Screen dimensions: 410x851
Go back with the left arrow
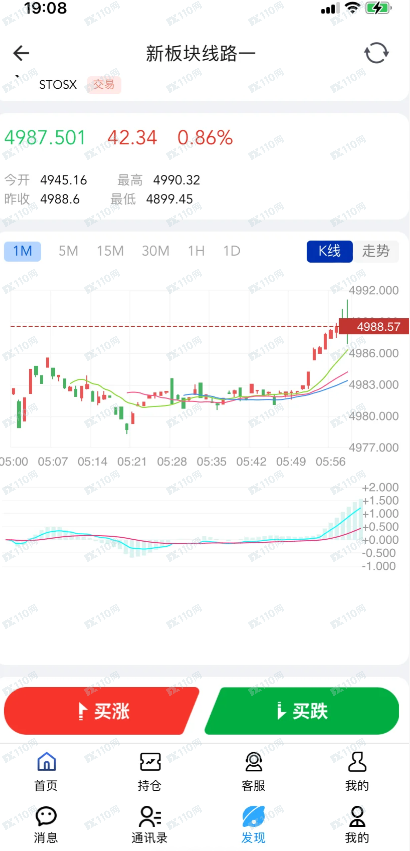(x=21, y=53)
